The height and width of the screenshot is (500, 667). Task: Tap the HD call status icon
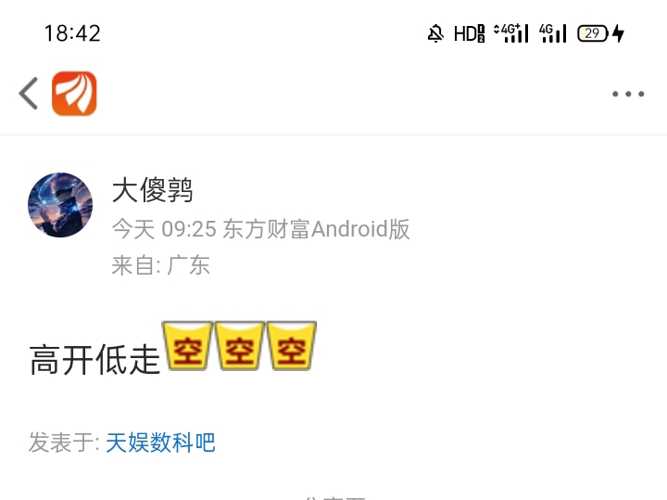[469, 34]
